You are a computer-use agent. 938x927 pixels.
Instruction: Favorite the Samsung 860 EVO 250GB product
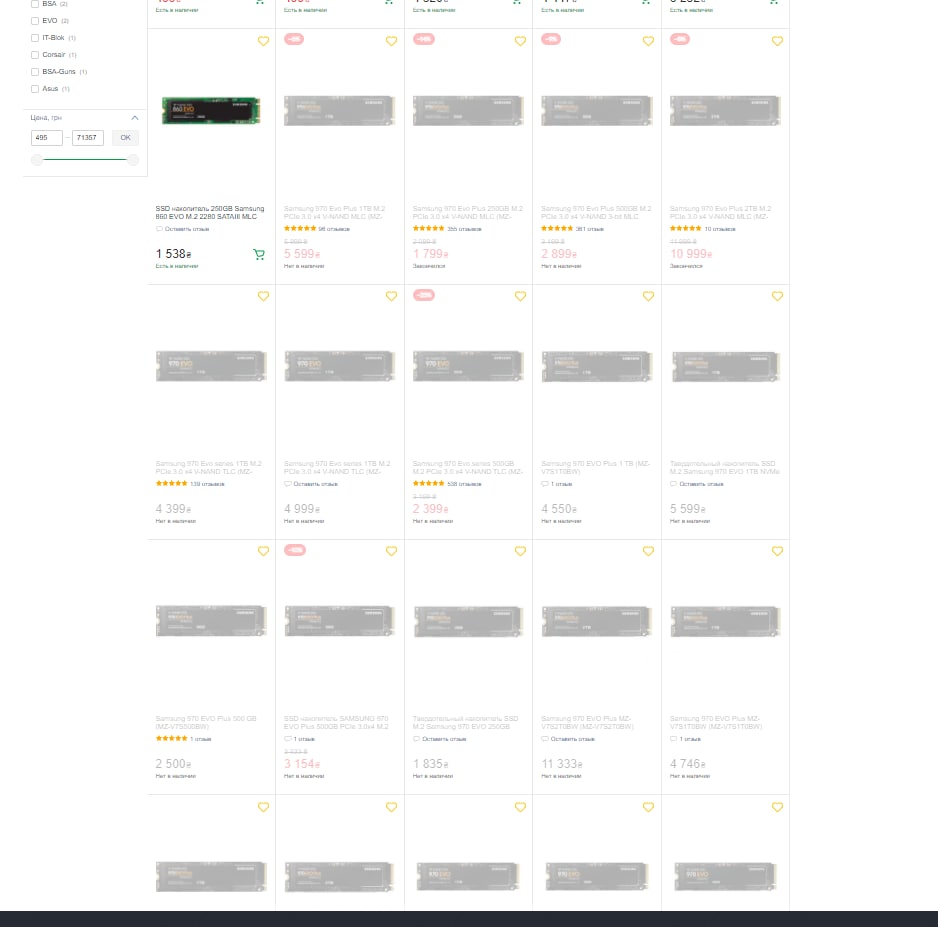pyautogui.click(x=263, y=41)
